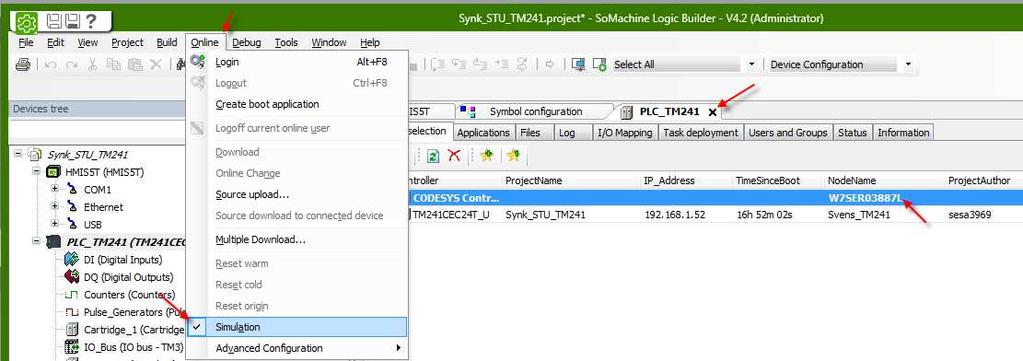Screen dimensions: 1023x361
Task: Expand the COM1 tree node
Action: (54, 189)
